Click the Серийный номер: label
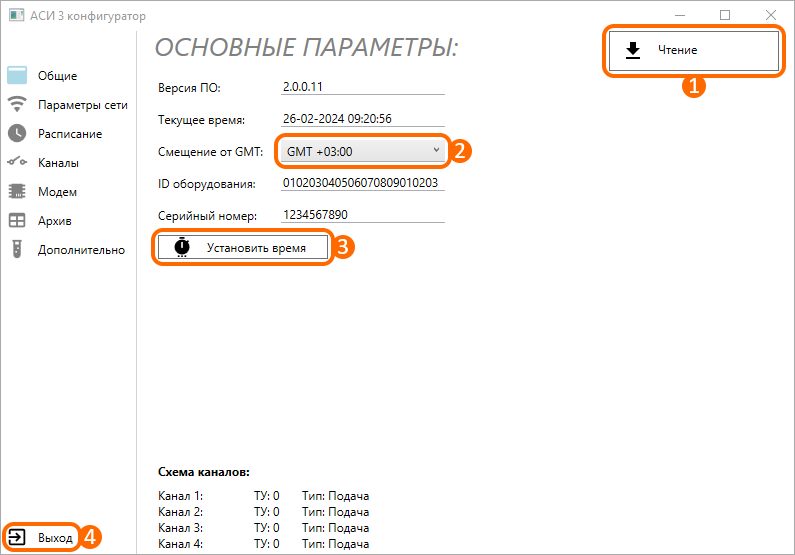795x555 pixels. tap(207, 216)
